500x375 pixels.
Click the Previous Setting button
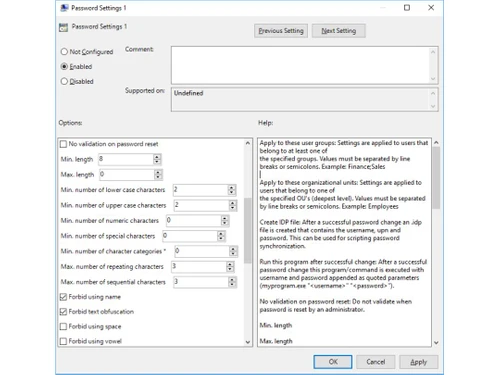(x=281, y=31)
